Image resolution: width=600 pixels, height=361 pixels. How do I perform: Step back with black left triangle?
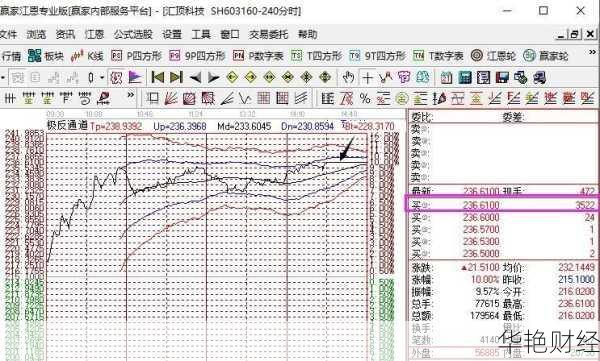click(x=195, y=78)
